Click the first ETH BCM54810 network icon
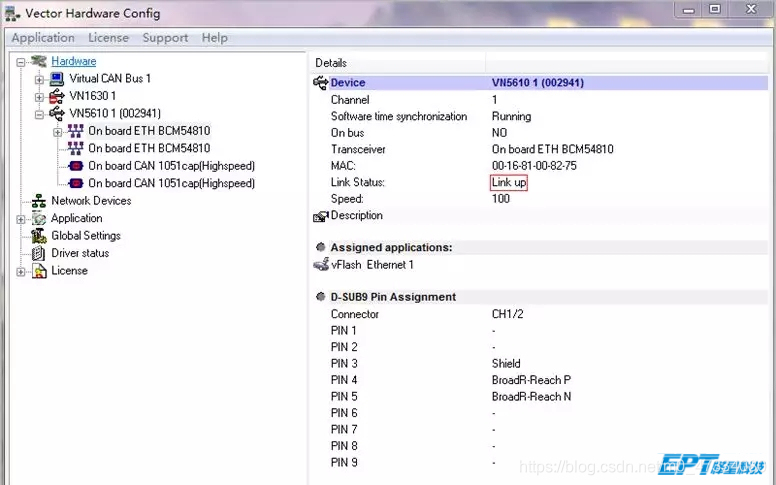This screenshot has width=776, height=485. pos(75,131)
